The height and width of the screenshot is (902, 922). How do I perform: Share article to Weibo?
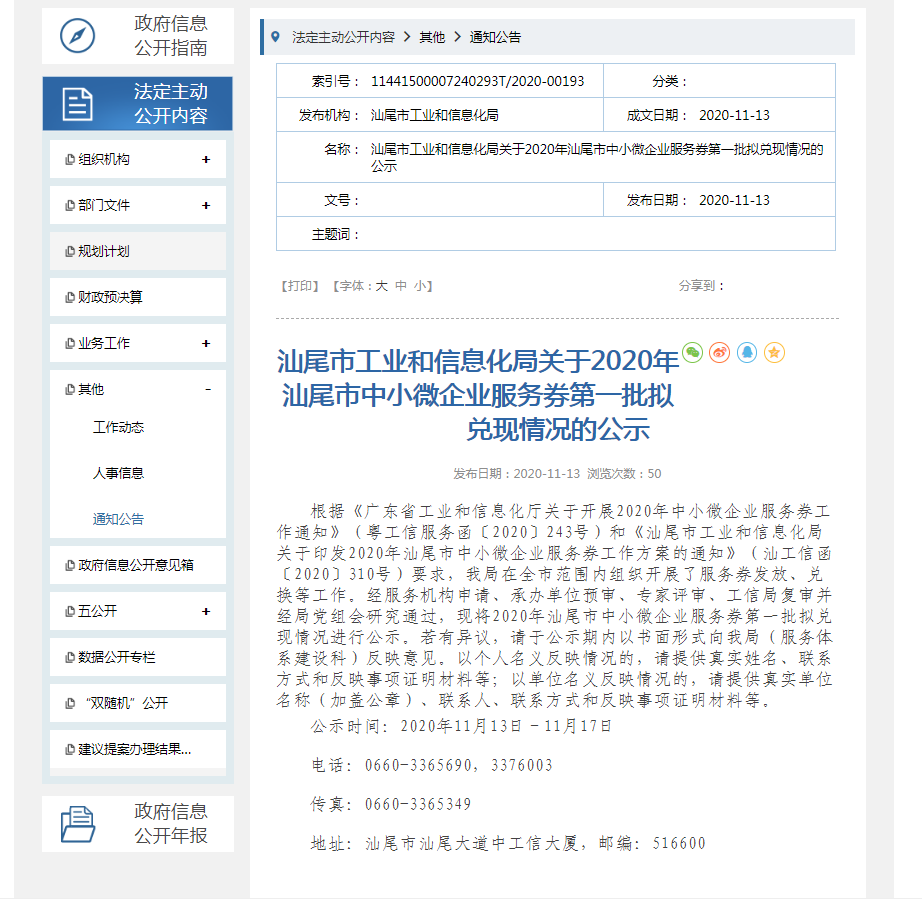[x=719, y=352]
